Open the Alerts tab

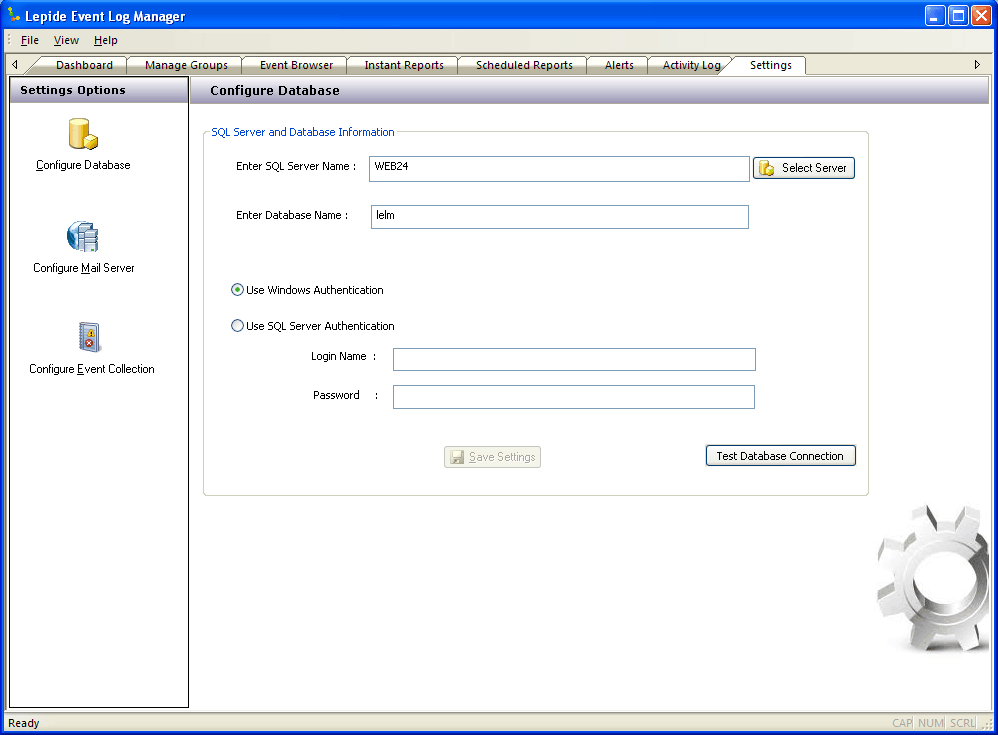(619, 65)
